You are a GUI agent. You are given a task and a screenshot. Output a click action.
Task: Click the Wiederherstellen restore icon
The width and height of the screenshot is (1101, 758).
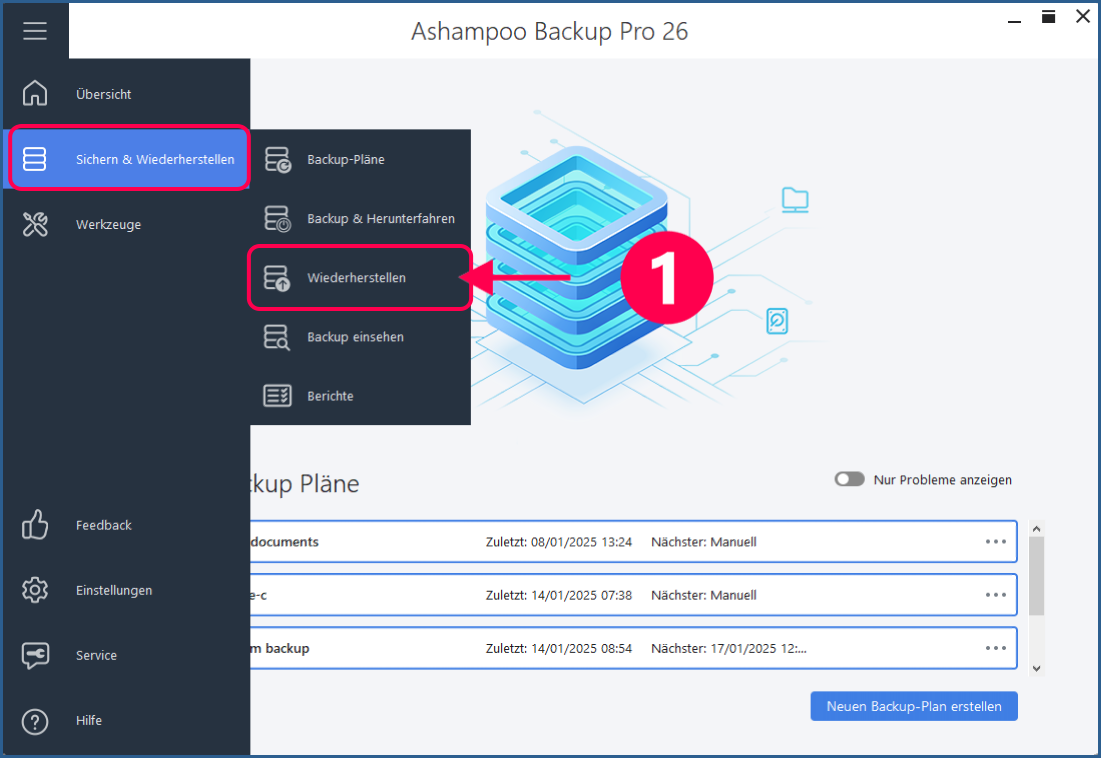[x=277, y=278]
